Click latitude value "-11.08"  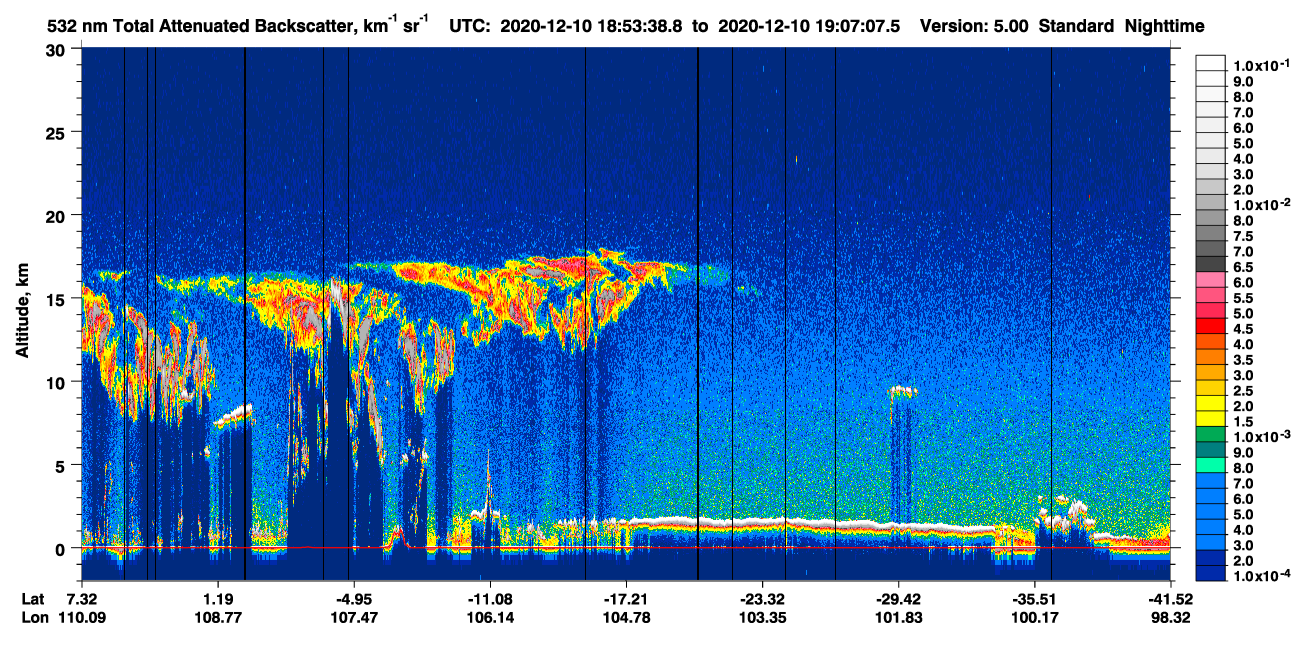pyautogui.click(x=489, y=599)
